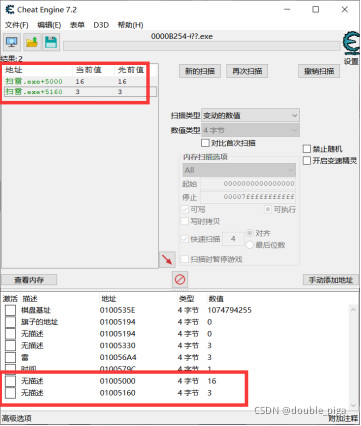The height and width of the screenshot is (426, 361).
Task: Click the red circle clear list icon
Action: coord(180,279)
